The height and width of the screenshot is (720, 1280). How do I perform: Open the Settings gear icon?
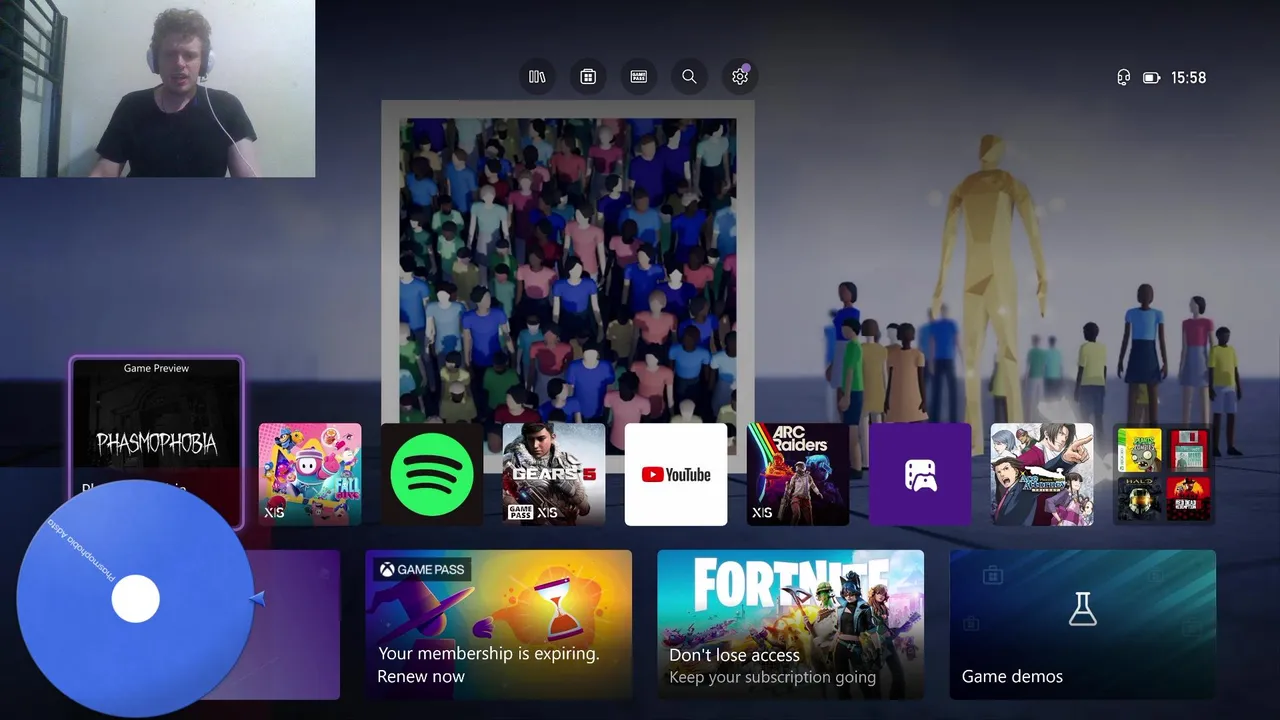click(740, 77)
